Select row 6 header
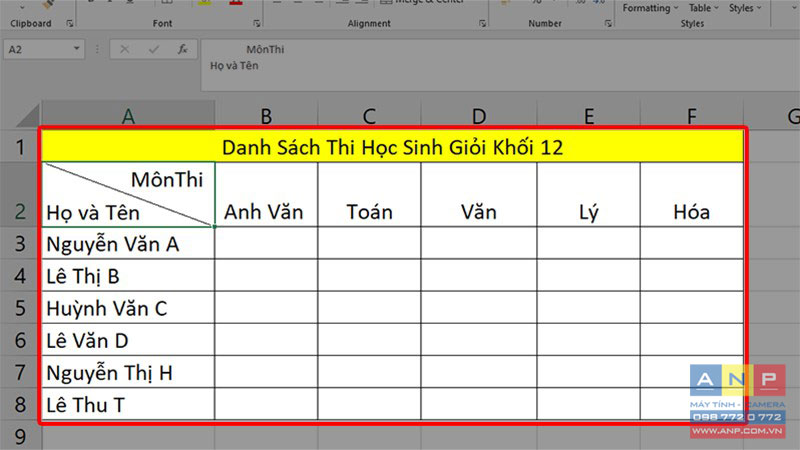Image resolution: width=800 pixels, height=450 pixels. tap(20, 340)
